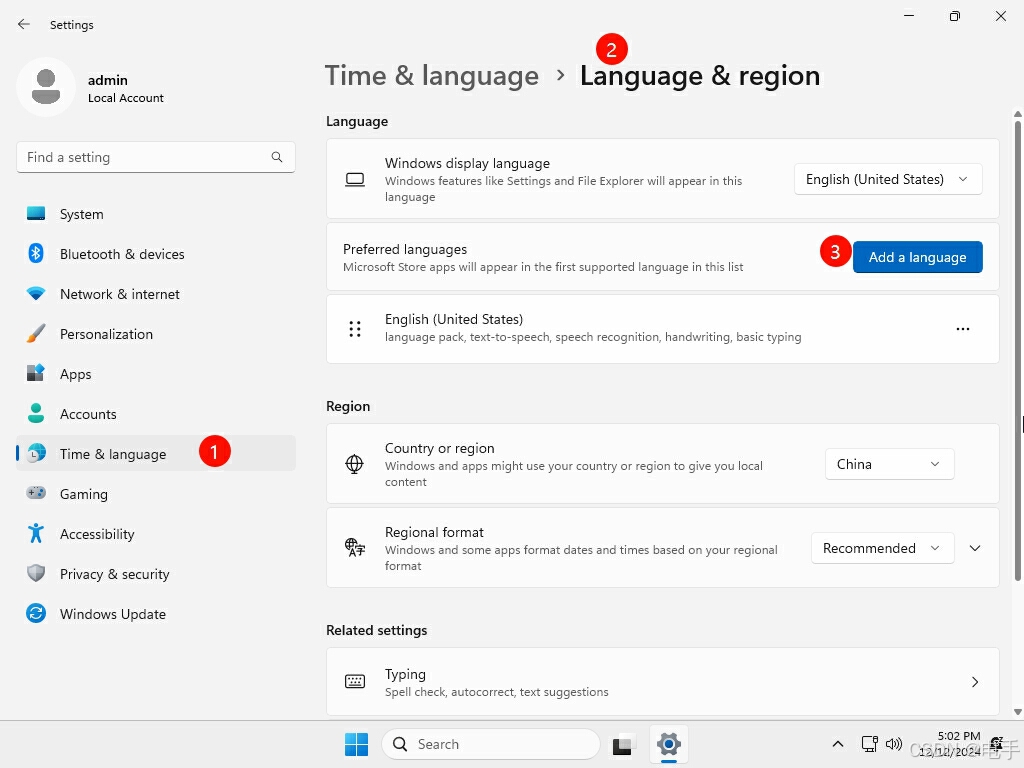
Task: Click the admin profile avatar
Action: pyautogui.click(x=46, y=87)
